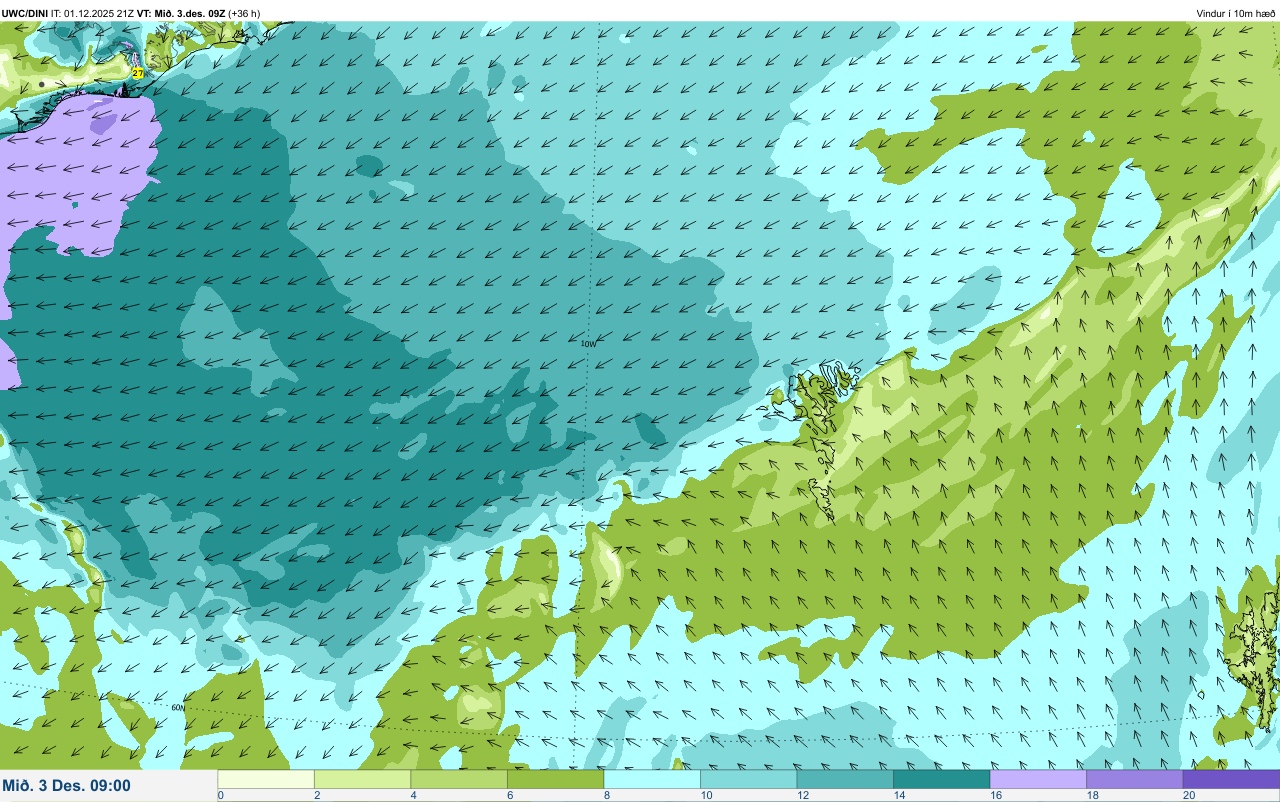The image size is (1280, 802).
Task: Select the 4–6 green legend swatch
Action: point(459,779)
